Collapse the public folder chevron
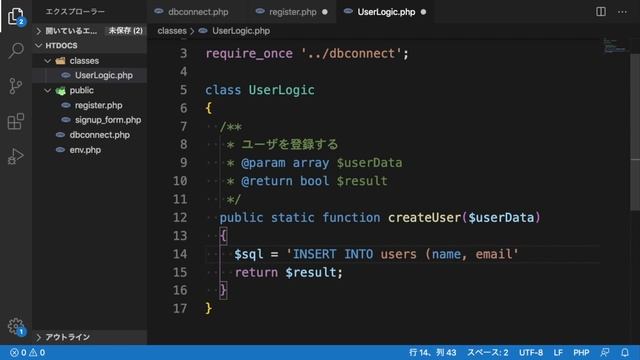The height and width of the screenshot is (360, 640). (48, 90)
